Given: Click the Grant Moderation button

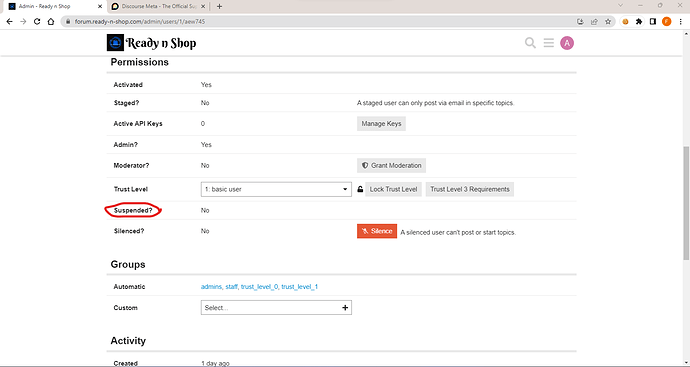Looking at the screenshot, I should (x=391, y=165).
